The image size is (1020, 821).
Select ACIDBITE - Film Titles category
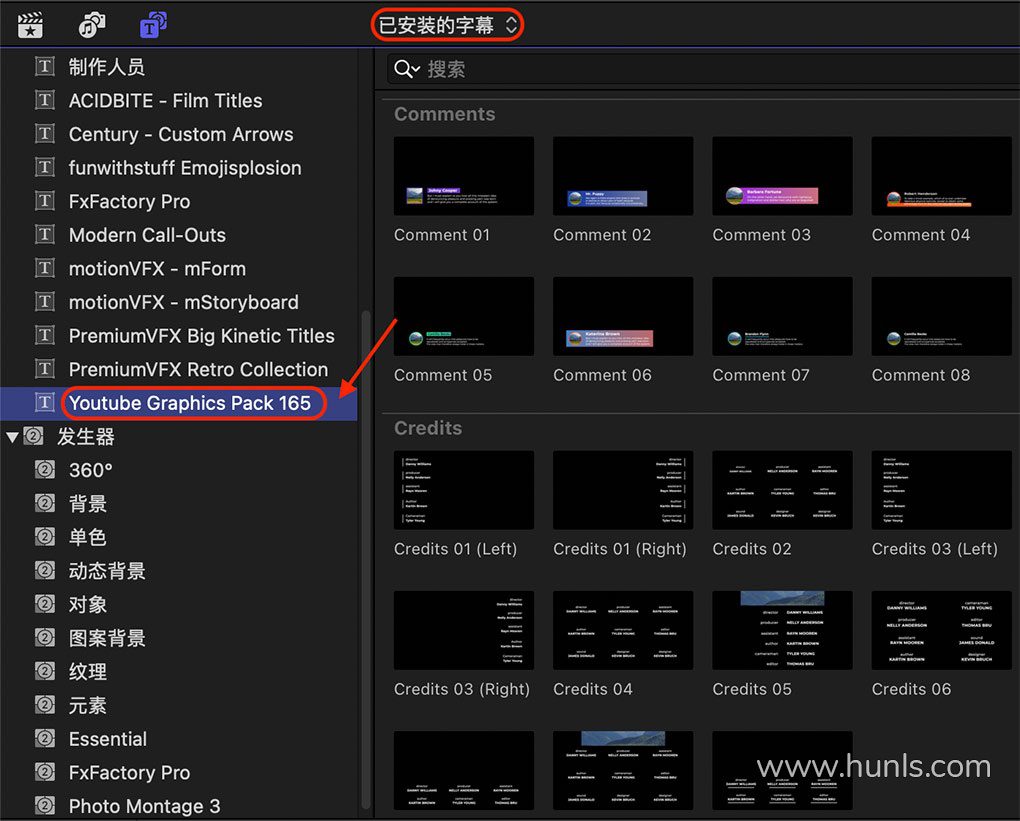click(165, 100)
